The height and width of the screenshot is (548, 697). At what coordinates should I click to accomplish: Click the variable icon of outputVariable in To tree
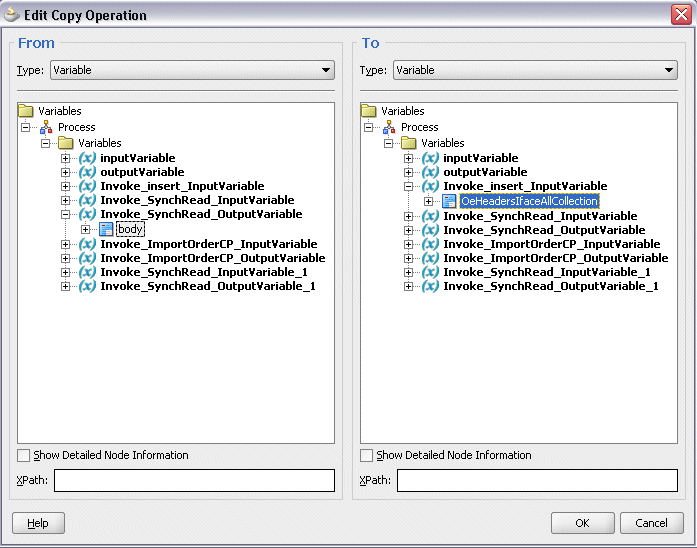coord(431,172)
